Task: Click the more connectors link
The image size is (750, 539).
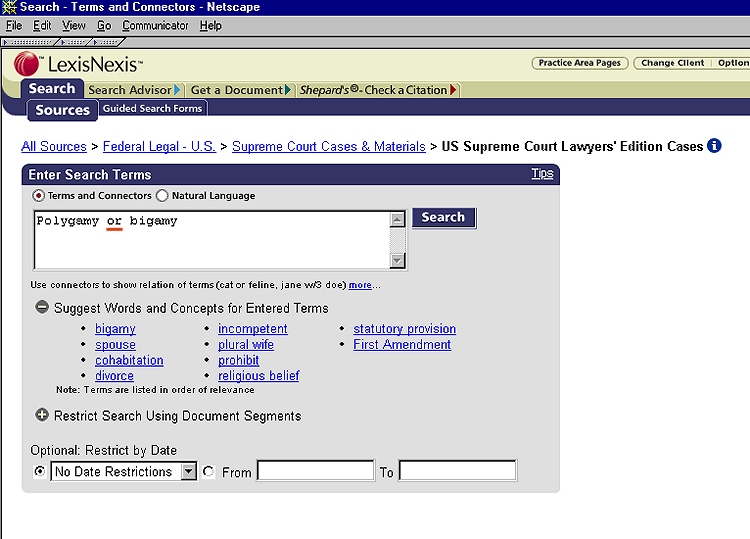Action: (x=360, y=285)
